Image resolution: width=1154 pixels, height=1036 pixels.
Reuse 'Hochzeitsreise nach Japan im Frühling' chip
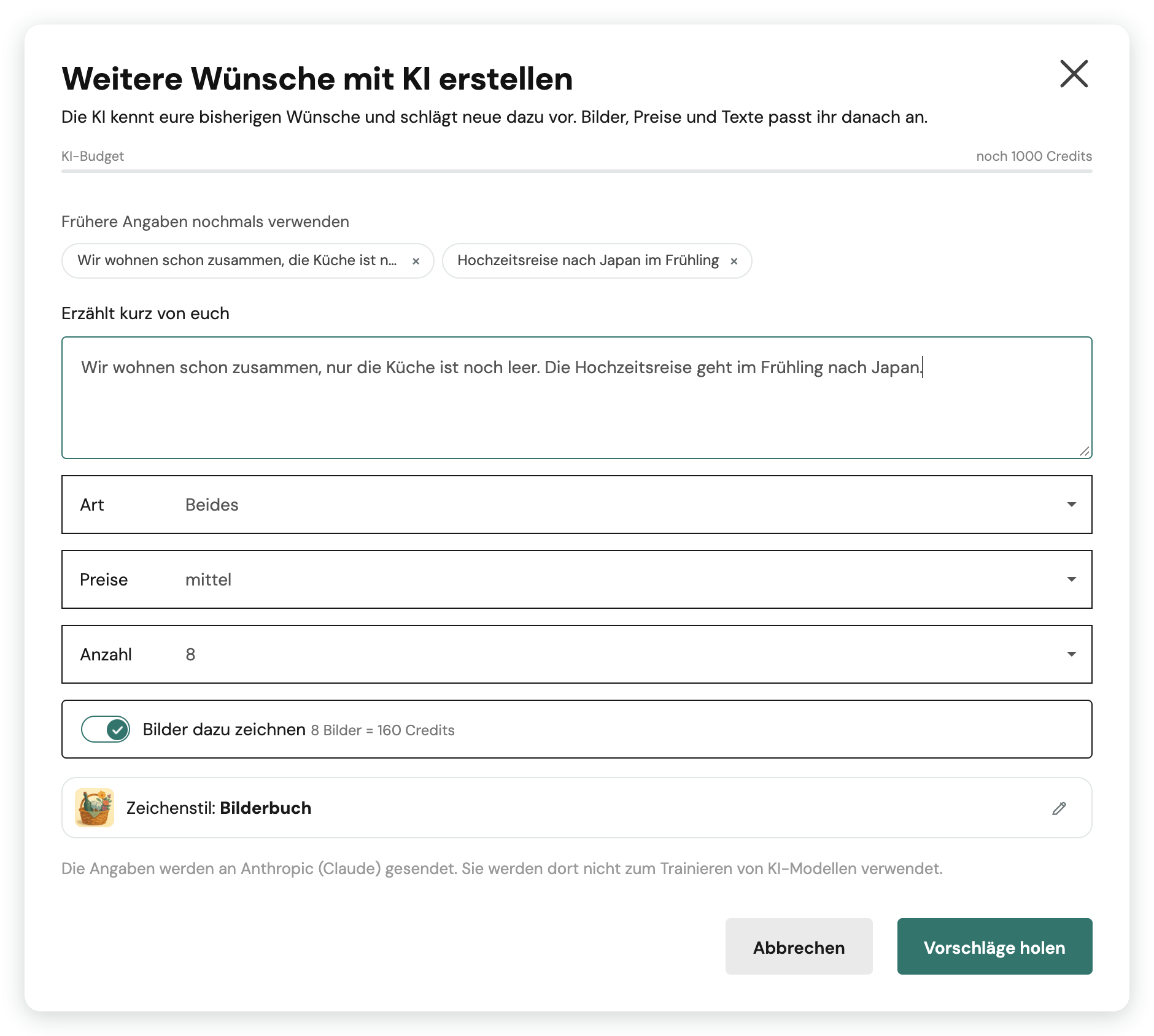[587, 260]
